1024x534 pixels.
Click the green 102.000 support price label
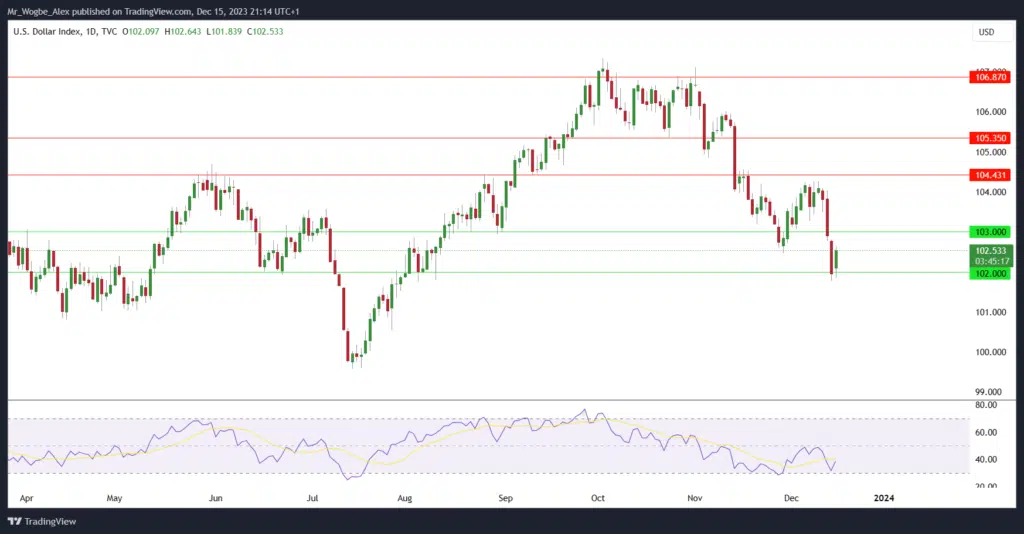[x=990, y=273]
